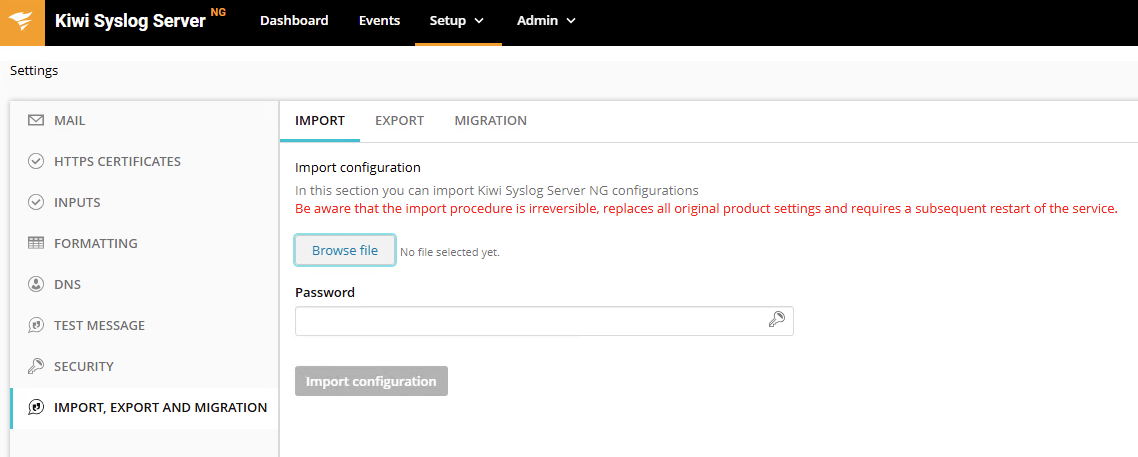The width and height of the screenshot is (1138, 457).
Task: Click the DNS person icon
Action: (x=36, y=284)
